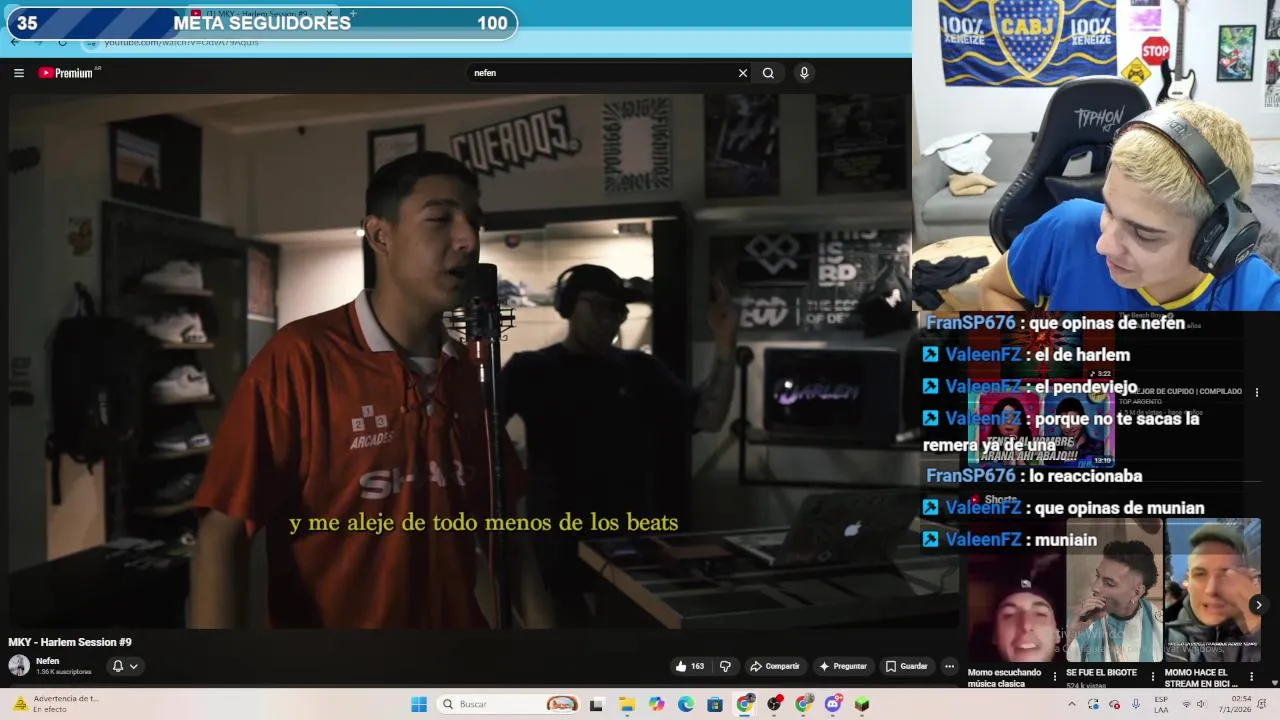The width and height of the screenshot is (1280, 720).
Task: Select the video title 'MKY - Harlem Session #9'
Action: point(70,642)
